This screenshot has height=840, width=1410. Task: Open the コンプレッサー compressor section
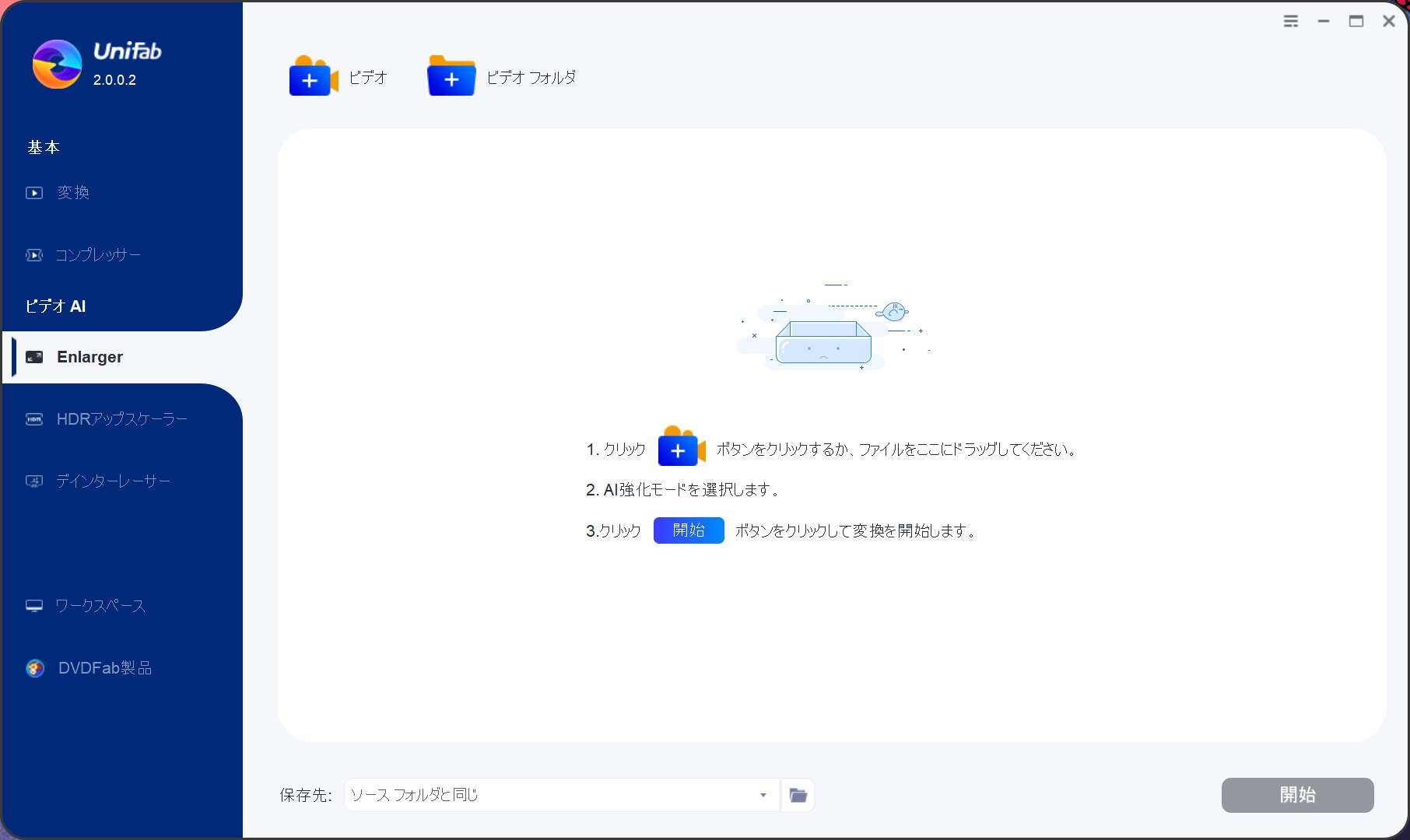(98, 255)
